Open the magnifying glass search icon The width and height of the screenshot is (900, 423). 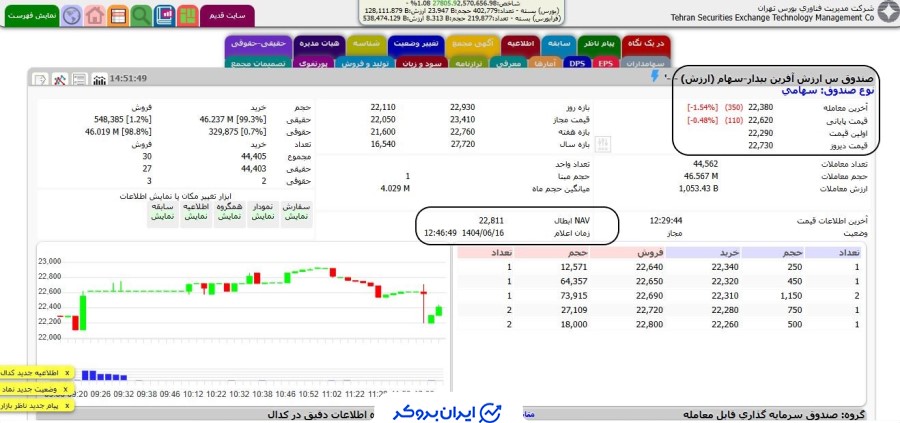[x=141, y=16]
